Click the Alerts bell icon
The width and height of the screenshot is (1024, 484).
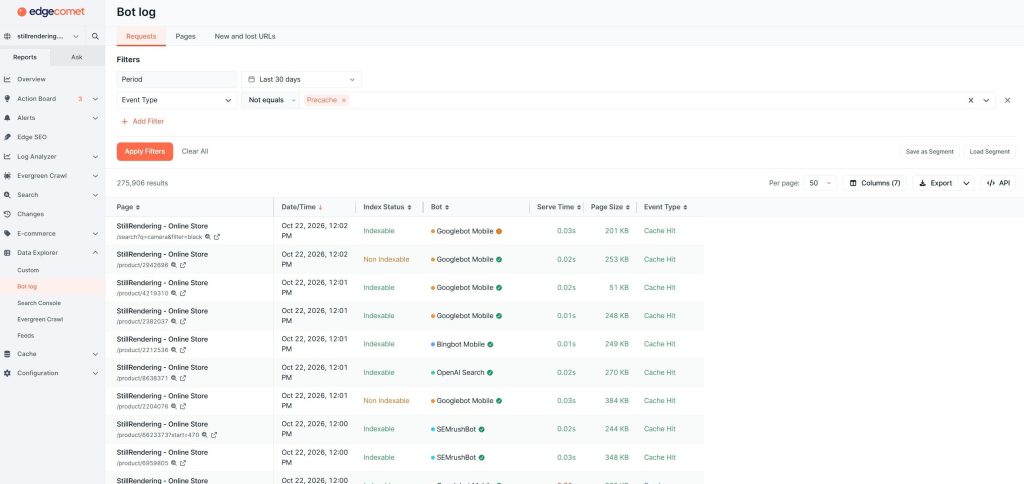click(x=7, y=118)
